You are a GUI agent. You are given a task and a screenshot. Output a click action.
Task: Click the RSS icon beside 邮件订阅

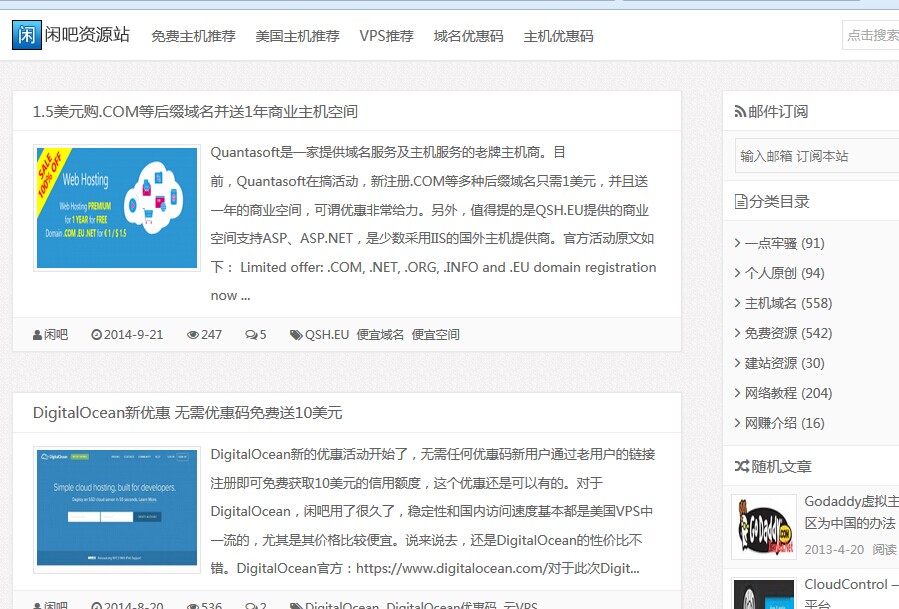740,111
